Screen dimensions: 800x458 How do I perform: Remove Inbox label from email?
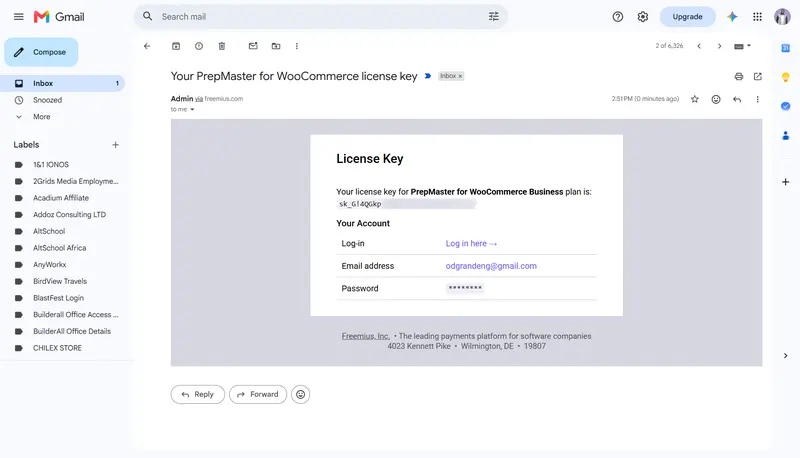(460, 76)
